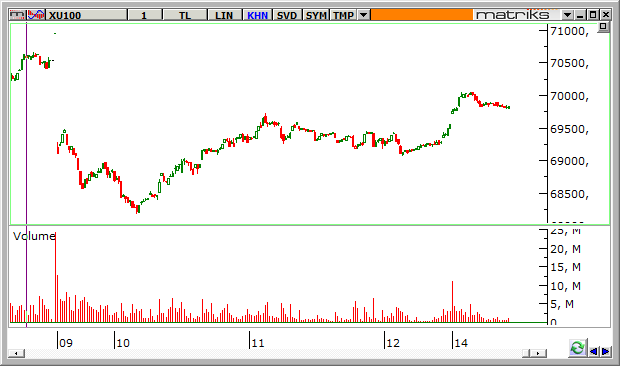620x366 pixels.
Task: Click date label 09 on time axis
Action: [66, 343]
